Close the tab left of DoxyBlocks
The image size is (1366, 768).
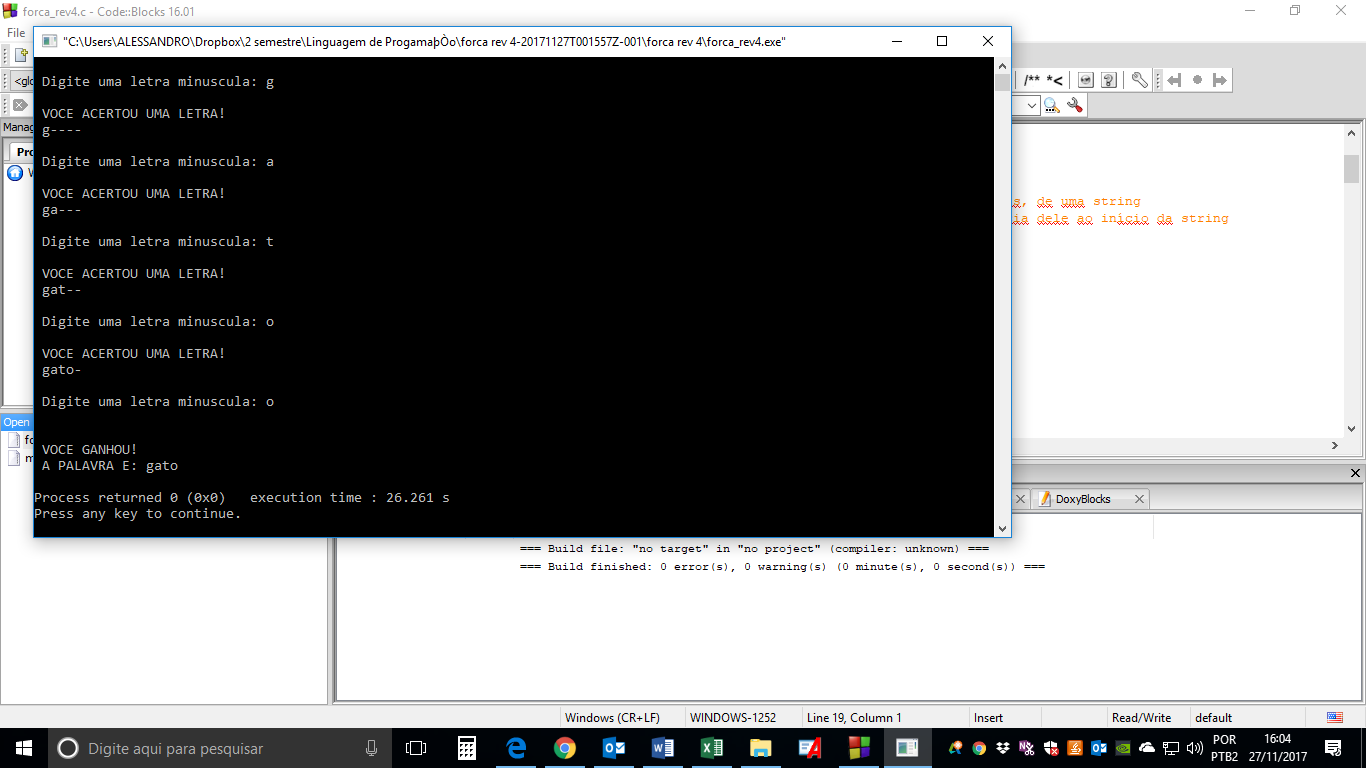point(1021,498)
